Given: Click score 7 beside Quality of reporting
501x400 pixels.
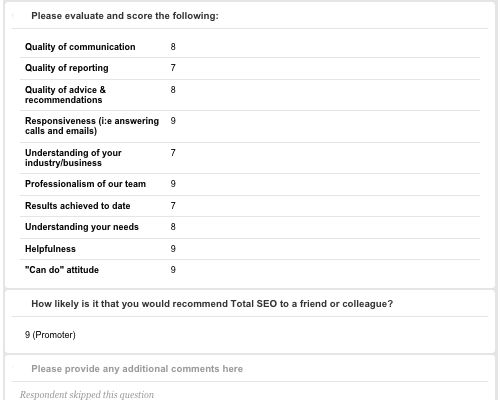Looking at the screenshot, I should [x=173, y=68].
